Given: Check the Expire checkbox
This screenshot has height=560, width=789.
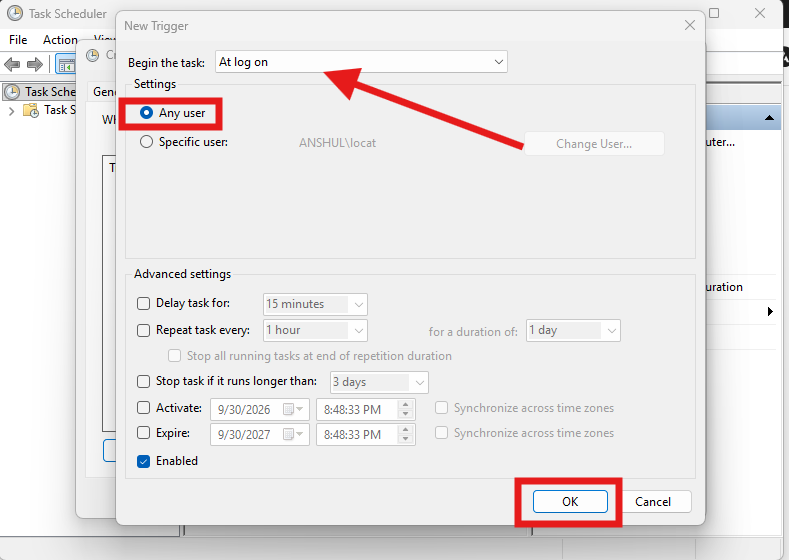Looking at the screenshot, I should (x=143, y=433).
